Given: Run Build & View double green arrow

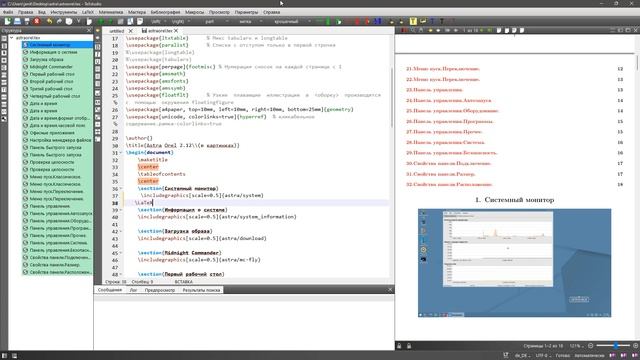Looking at the screenshot, I should coord(101,21).
